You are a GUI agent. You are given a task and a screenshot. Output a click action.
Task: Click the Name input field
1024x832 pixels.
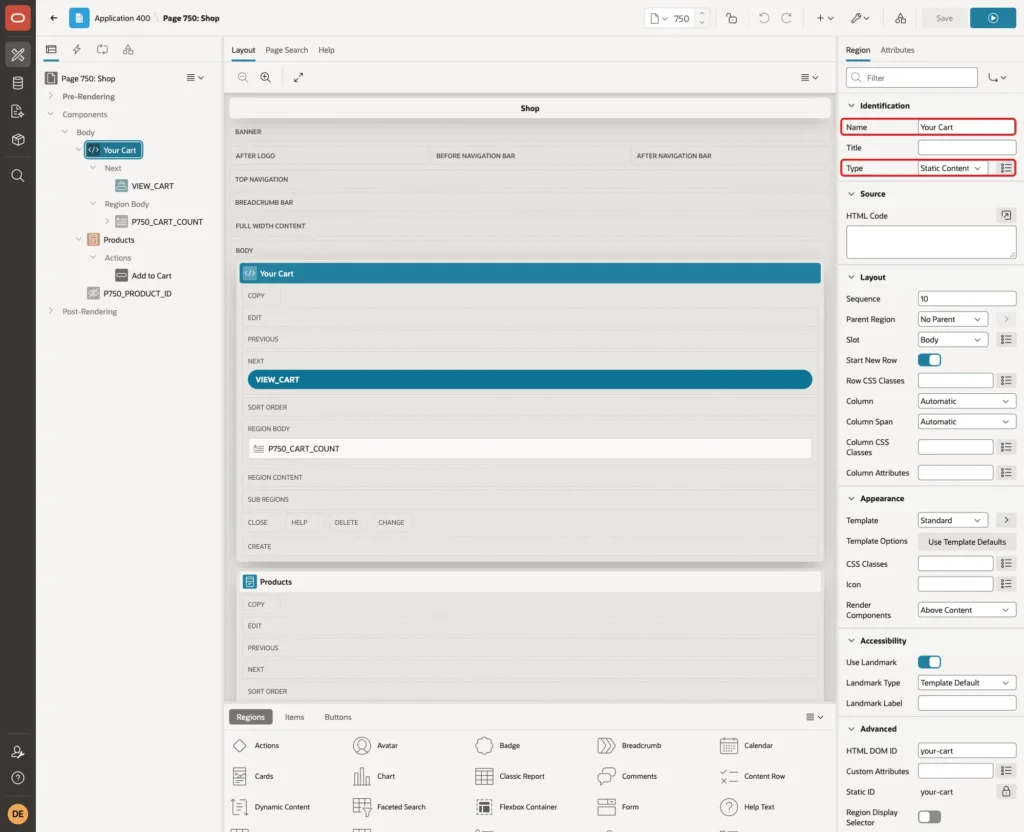[x=966, y=127]
